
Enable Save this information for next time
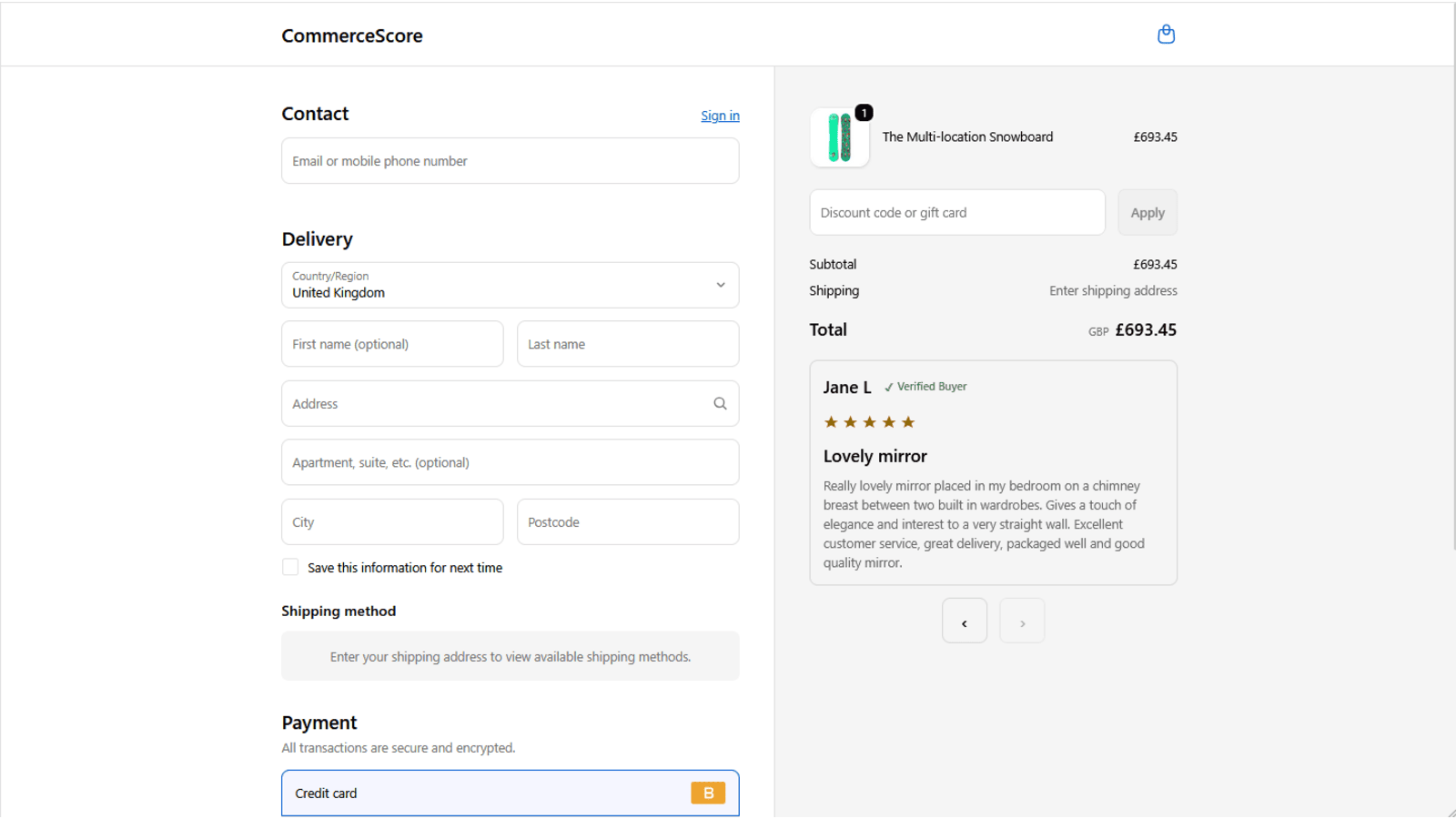click(x=289, y=566)
